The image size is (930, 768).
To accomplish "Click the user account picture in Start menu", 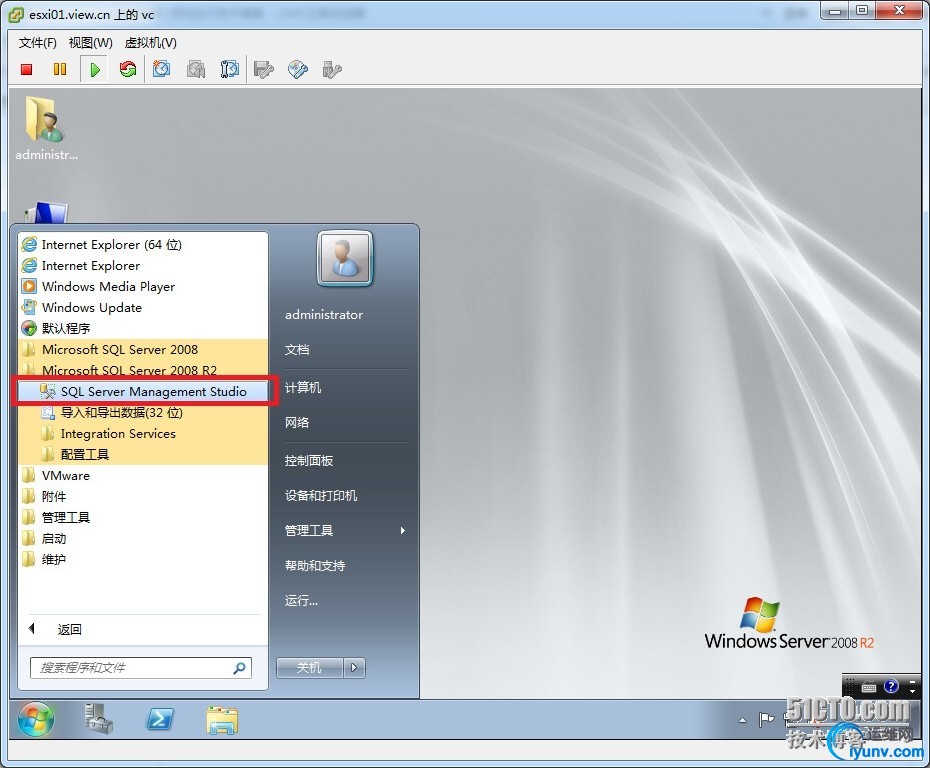I will coord(345,259).
